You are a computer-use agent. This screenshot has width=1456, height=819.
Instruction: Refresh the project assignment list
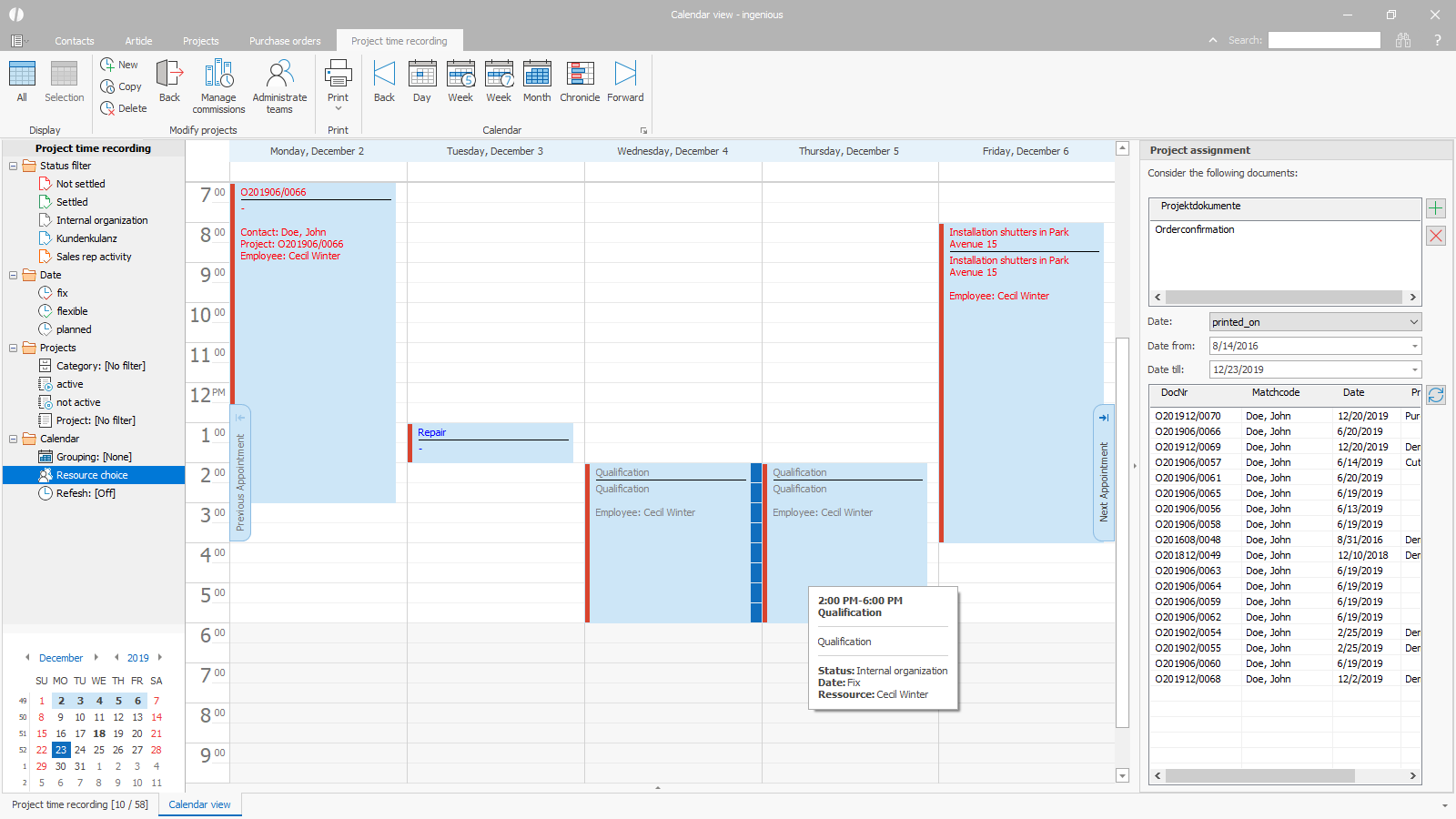[1436, 395]
